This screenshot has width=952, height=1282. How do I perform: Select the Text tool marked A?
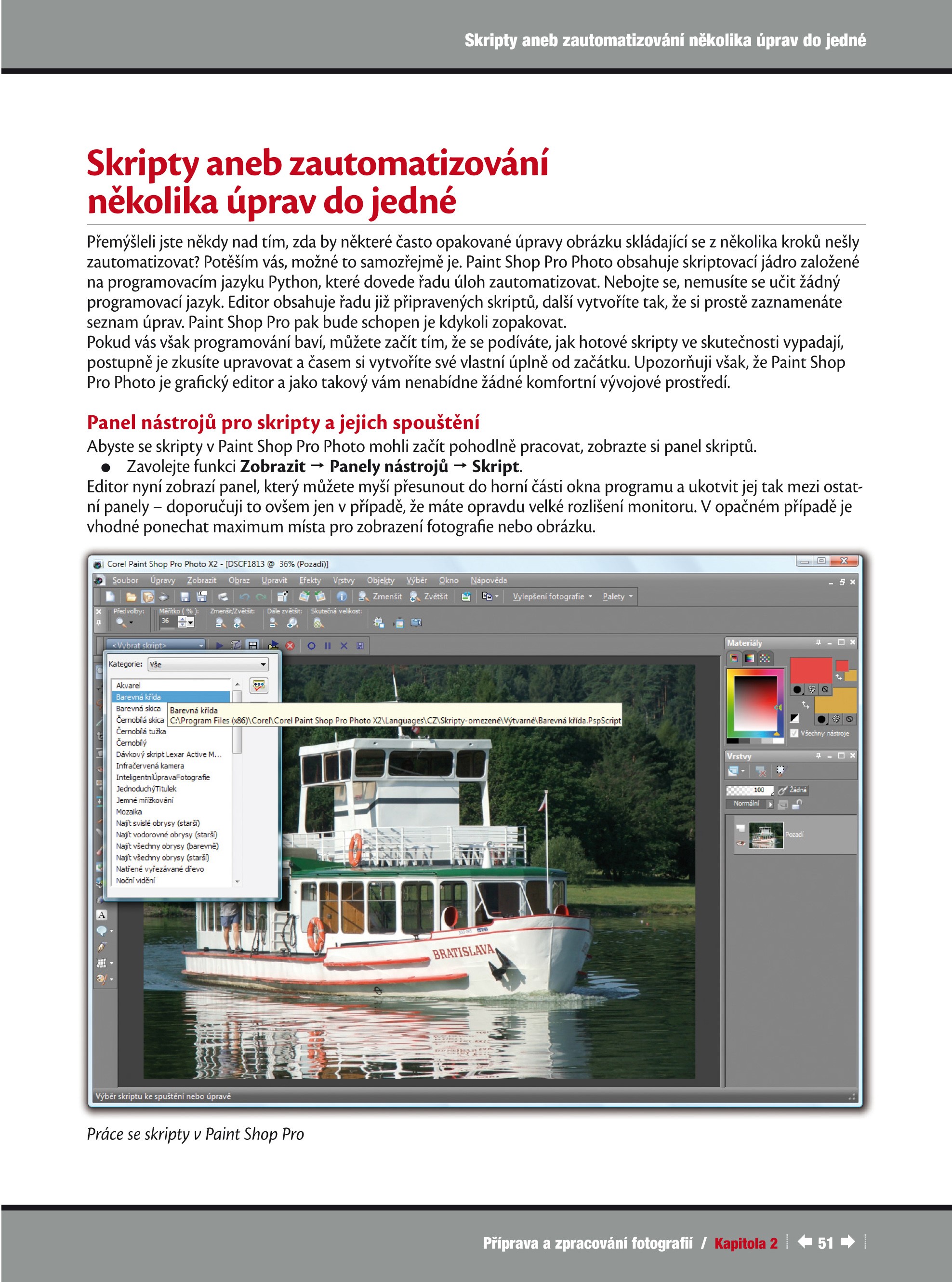pyautogui.click(x=102, y=915)
